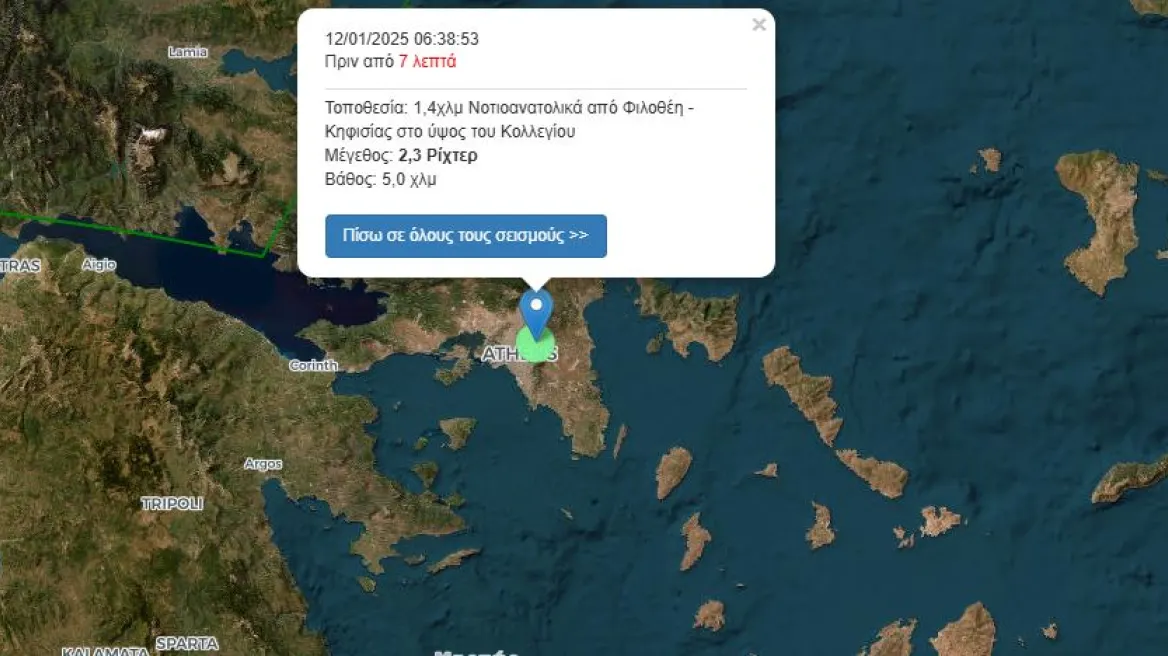Viewport: 1168px width, 656px height.
Task: Click the Lamia city label on the map
Action: (188, 51)
